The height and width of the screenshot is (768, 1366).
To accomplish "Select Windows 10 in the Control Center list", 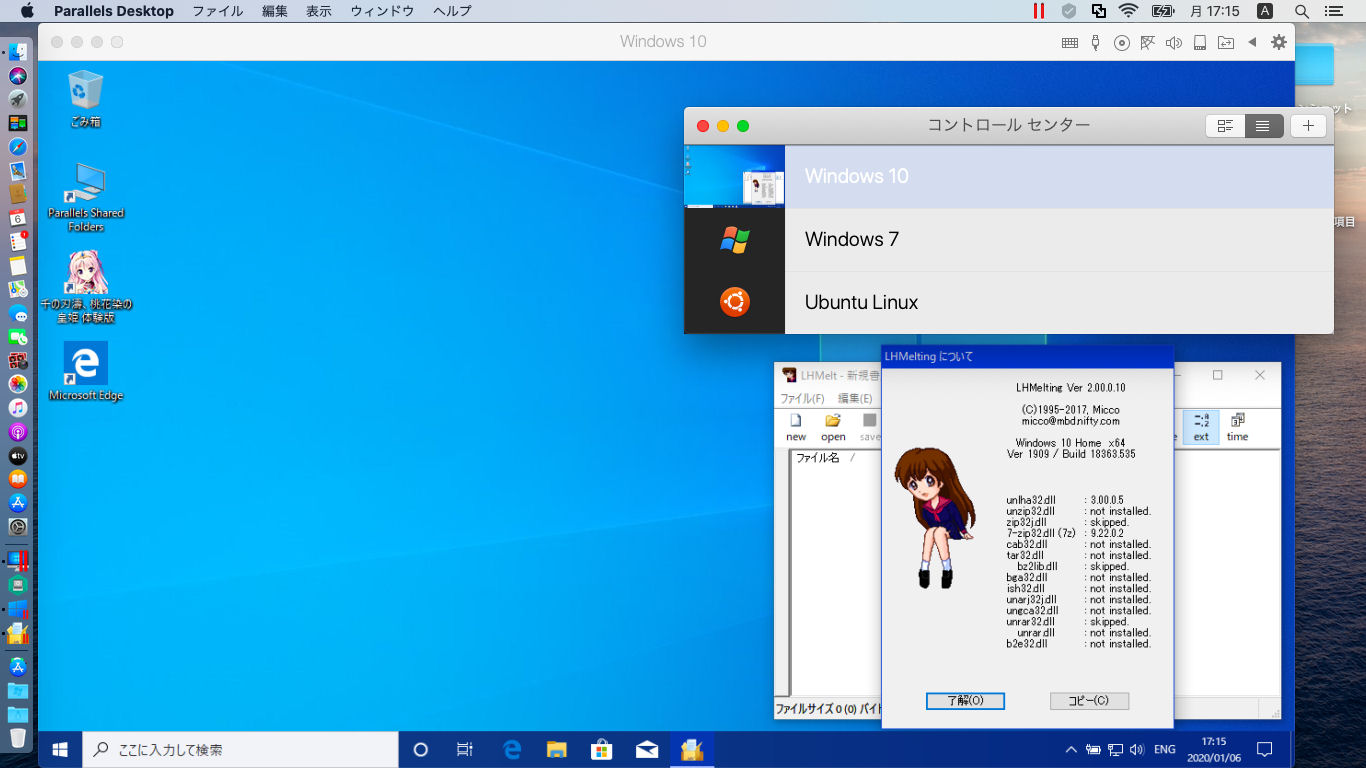I will coord(1009,176).
